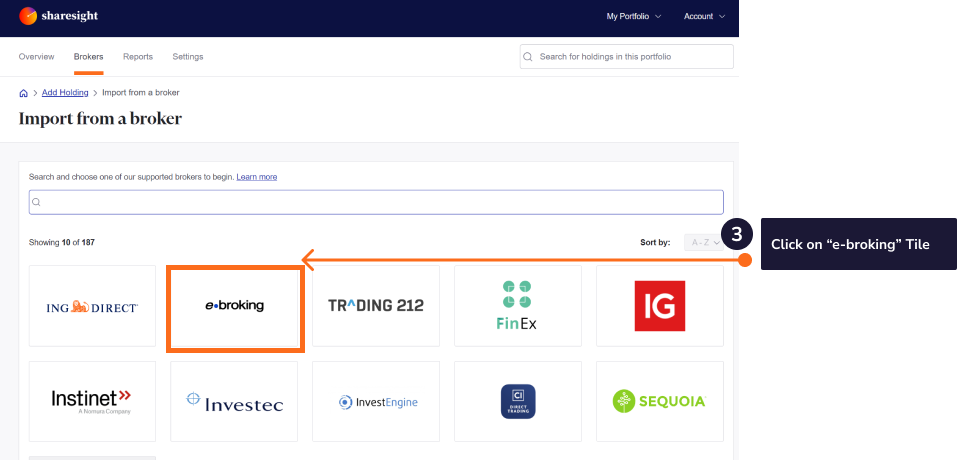
Task: Open the Learn more link
Action: click(257, 177)
